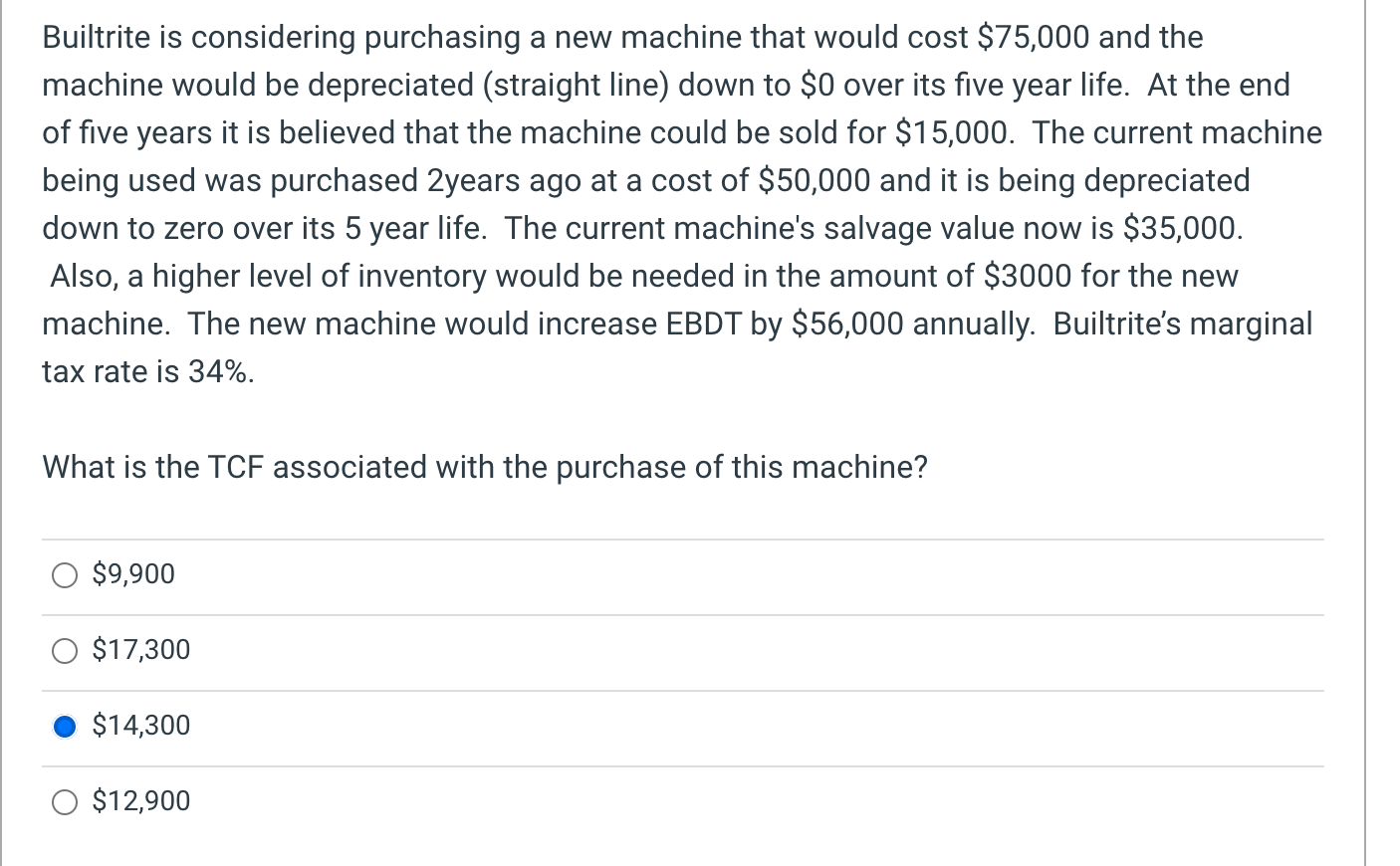Click the $12,900 text label
Viewport: 1400px width, 866px height.
click(x=140, y=801)
